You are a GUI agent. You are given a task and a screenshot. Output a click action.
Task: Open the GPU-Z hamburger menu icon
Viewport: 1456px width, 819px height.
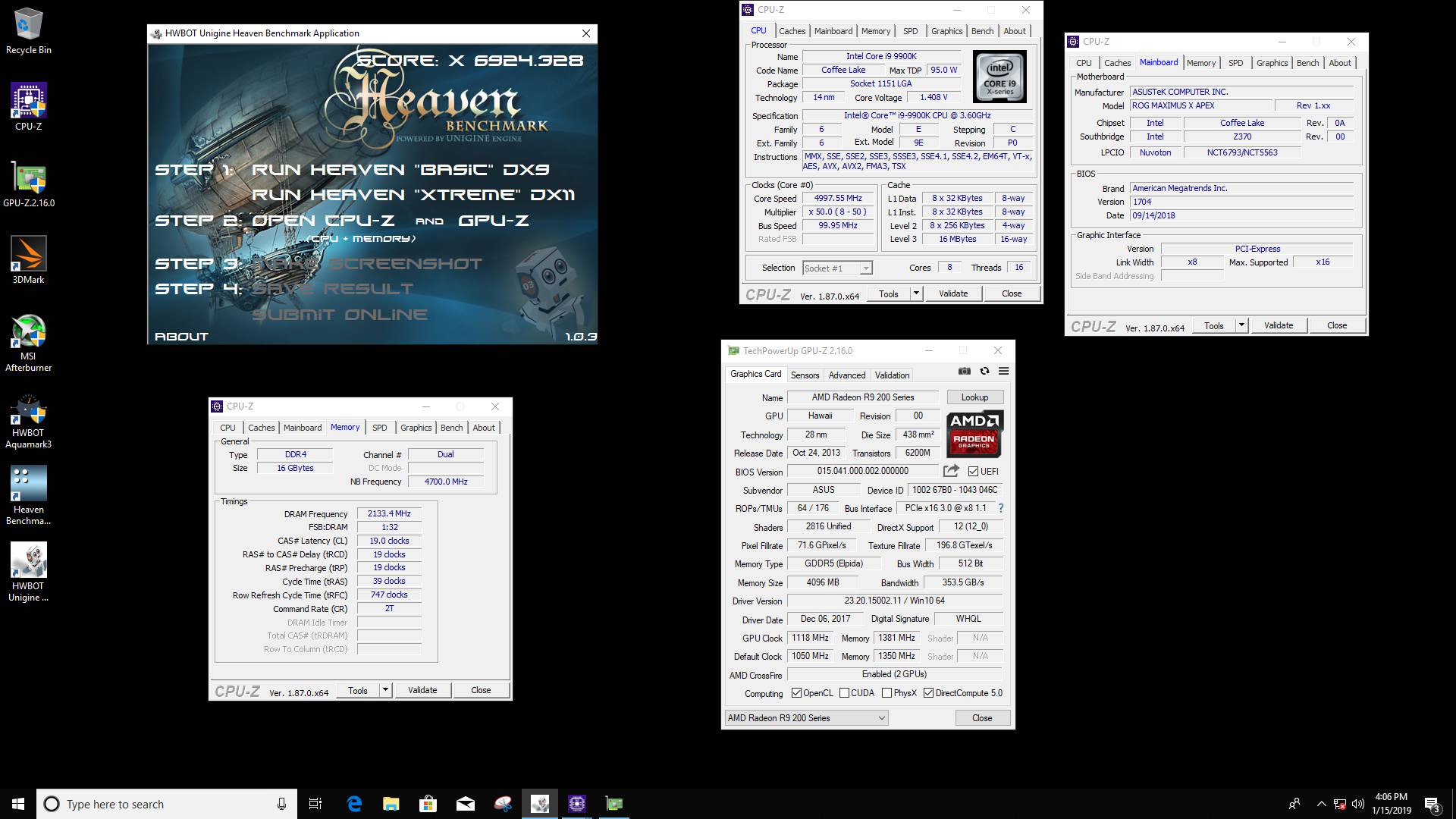tap(1003, 371)
